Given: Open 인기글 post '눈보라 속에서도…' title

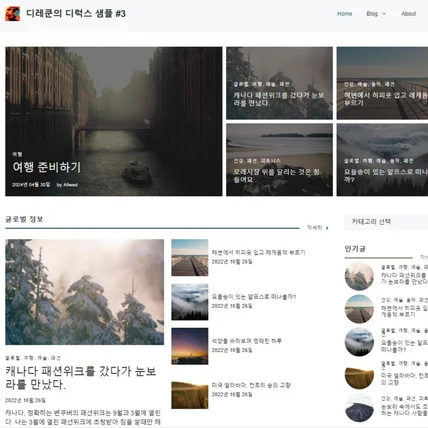Looking at the screenshot, I should click(404, 410).
